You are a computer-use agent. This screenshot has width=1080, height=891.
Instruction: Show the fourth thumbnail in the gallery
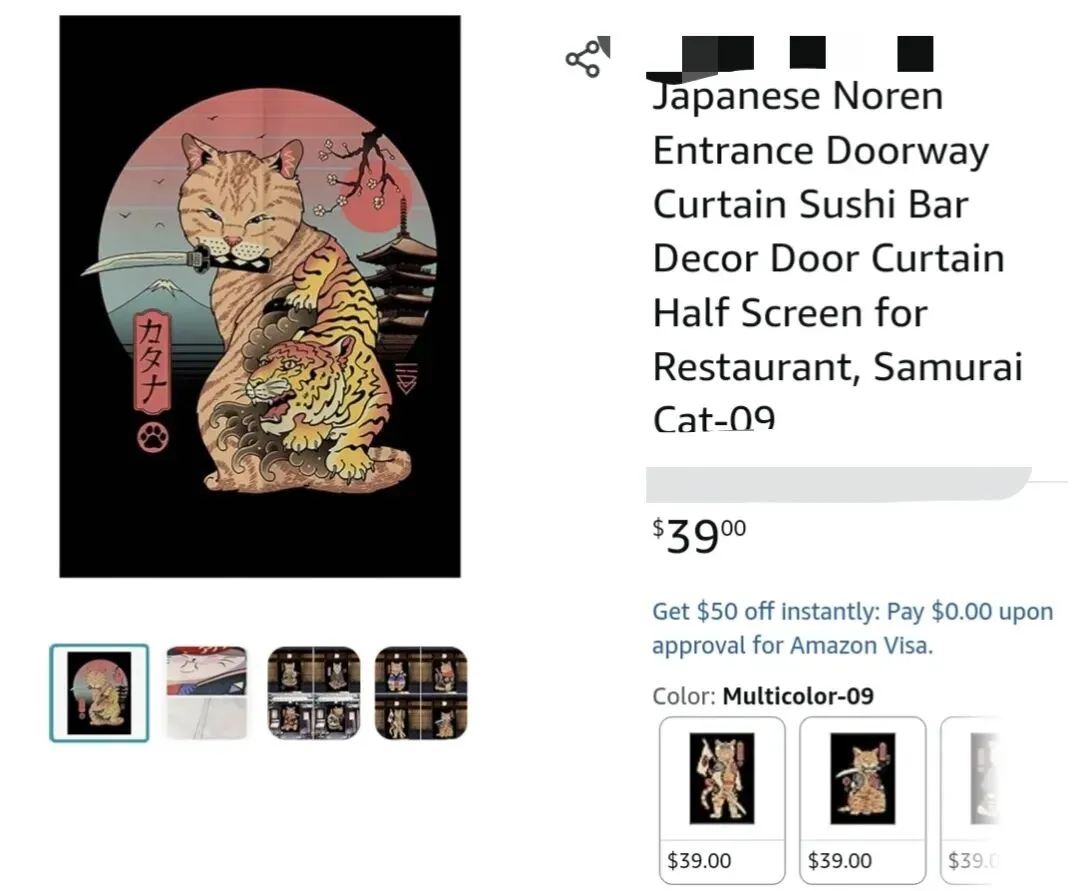pos(421,693)
